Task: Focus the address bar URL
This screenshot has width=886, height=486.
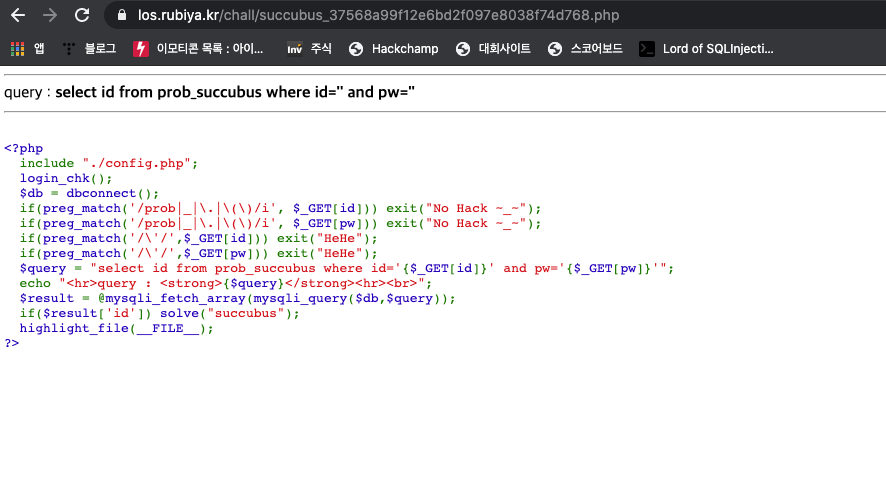Action: (379, 15)
